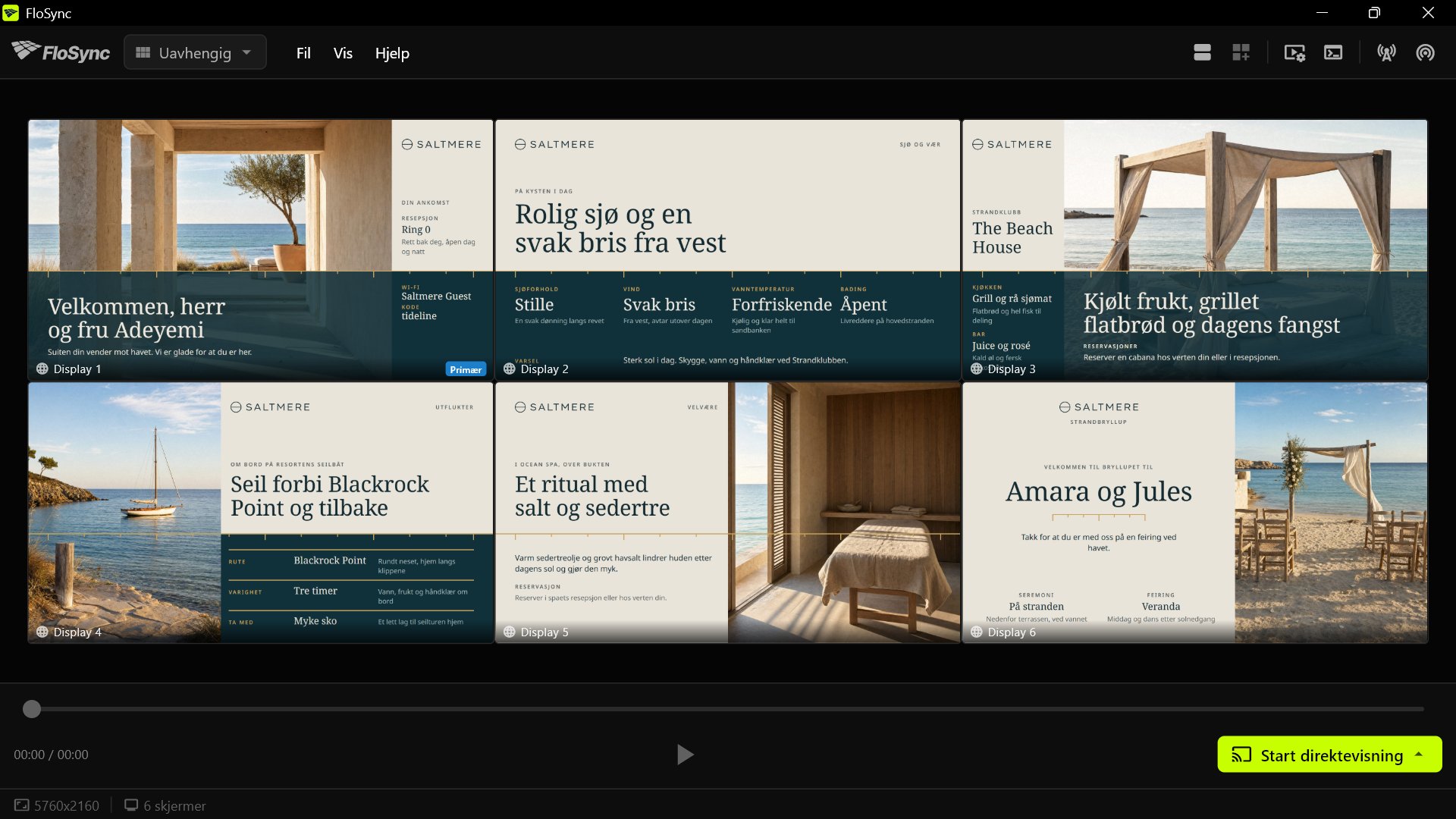This screenshot has width=1456, height=819.
Task: Click the globe icon on Display 5
Action: click(510, 632)
